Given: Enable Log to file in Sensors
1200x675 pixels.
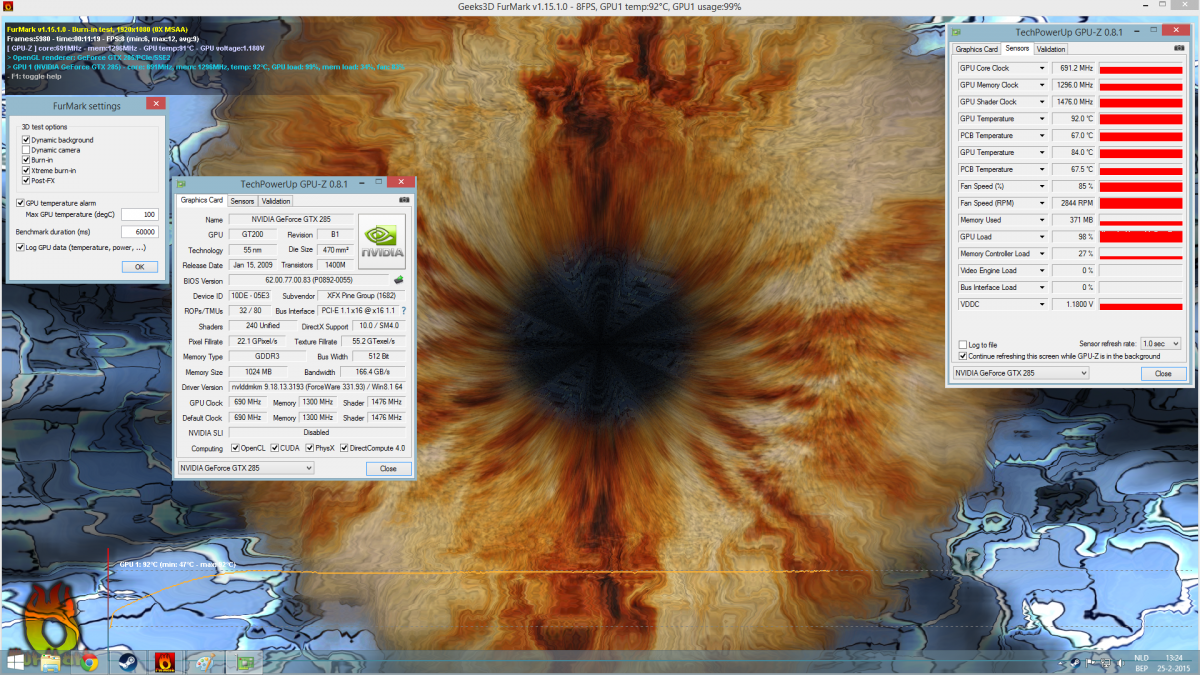Looking at the screenshot, I should [963, 344].
